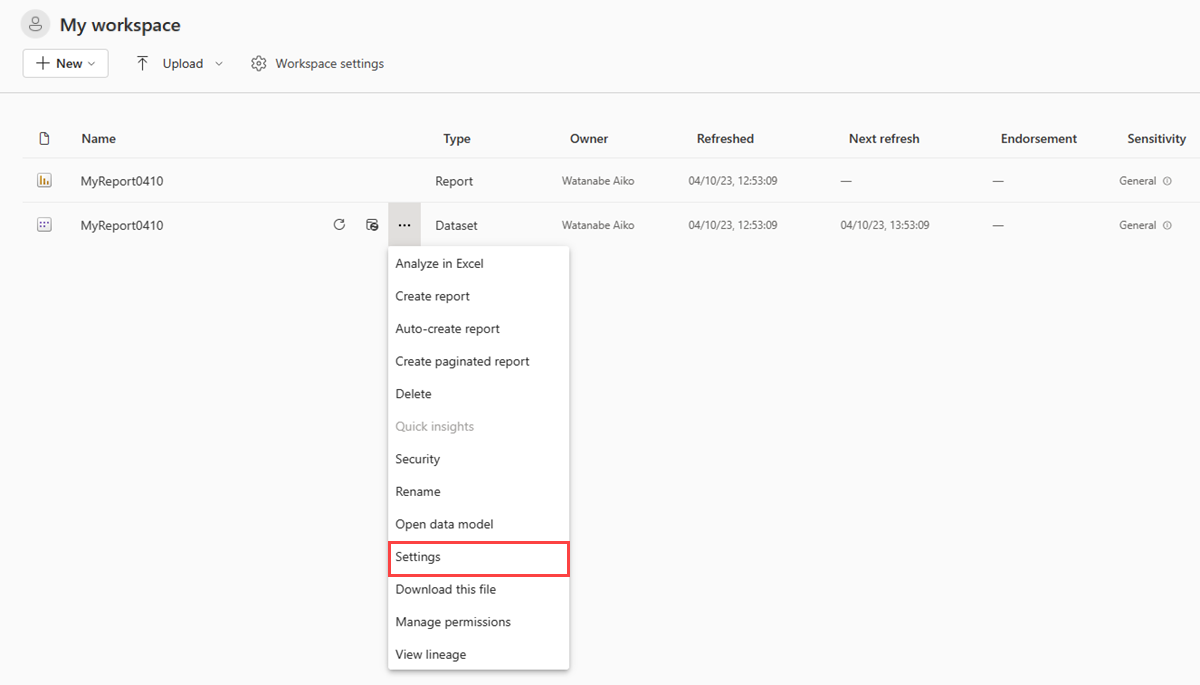1200x685 pixels.
Task: Open the New dropdown
Action: tap(65, 62)
